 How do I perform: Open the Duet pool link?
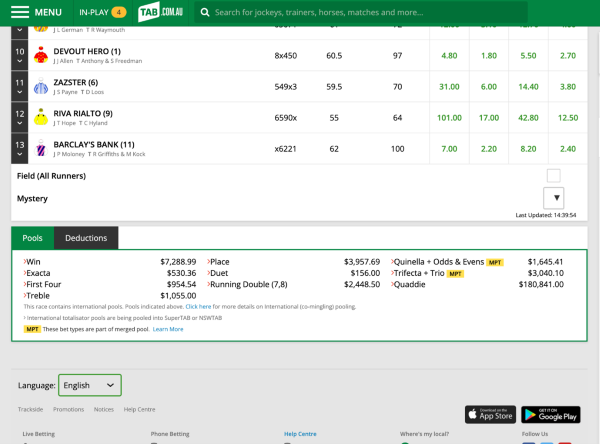click(x=218, y=273)
